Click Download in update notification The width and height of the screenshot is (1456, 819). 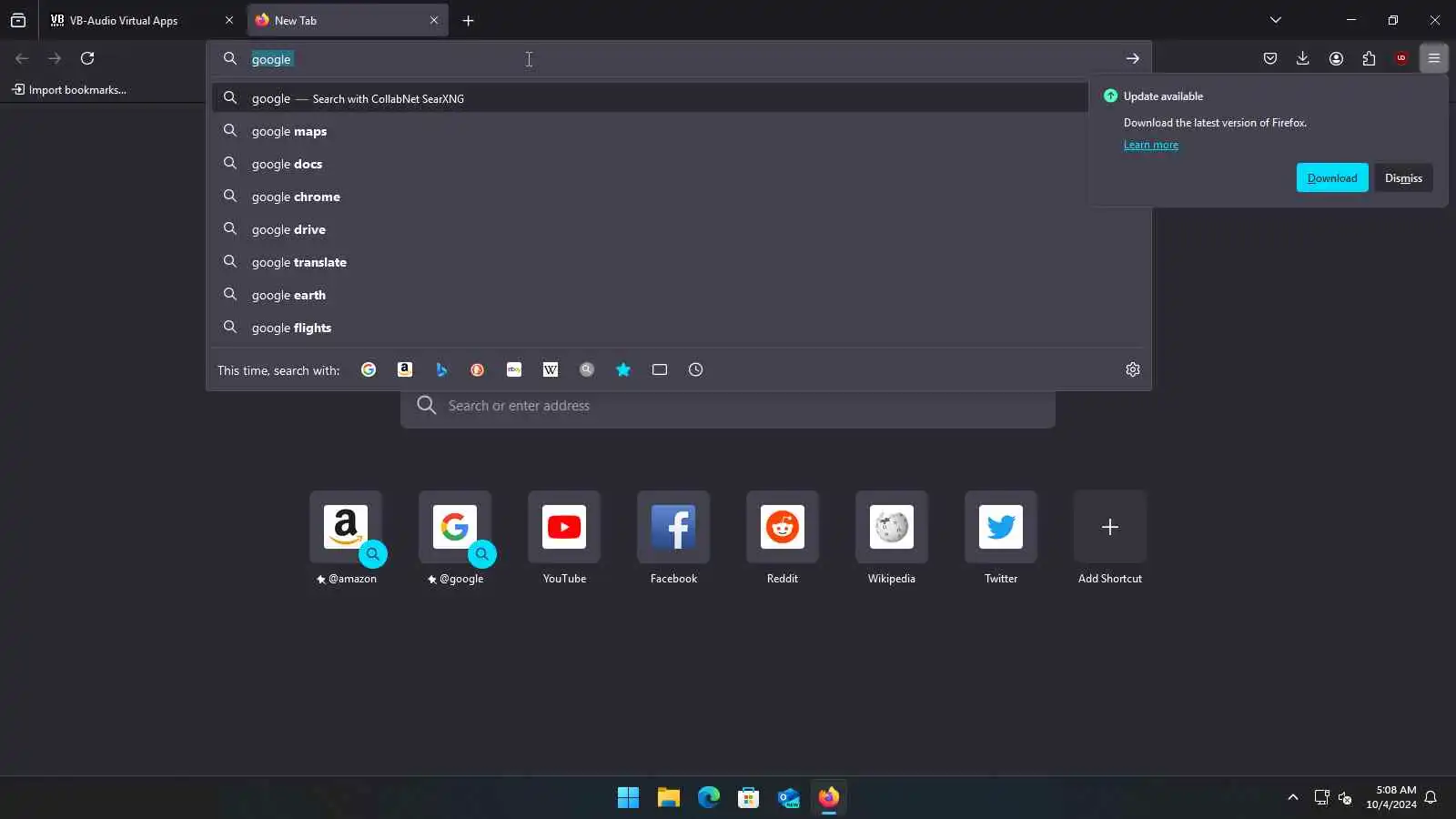click(x=1332, y=177)
